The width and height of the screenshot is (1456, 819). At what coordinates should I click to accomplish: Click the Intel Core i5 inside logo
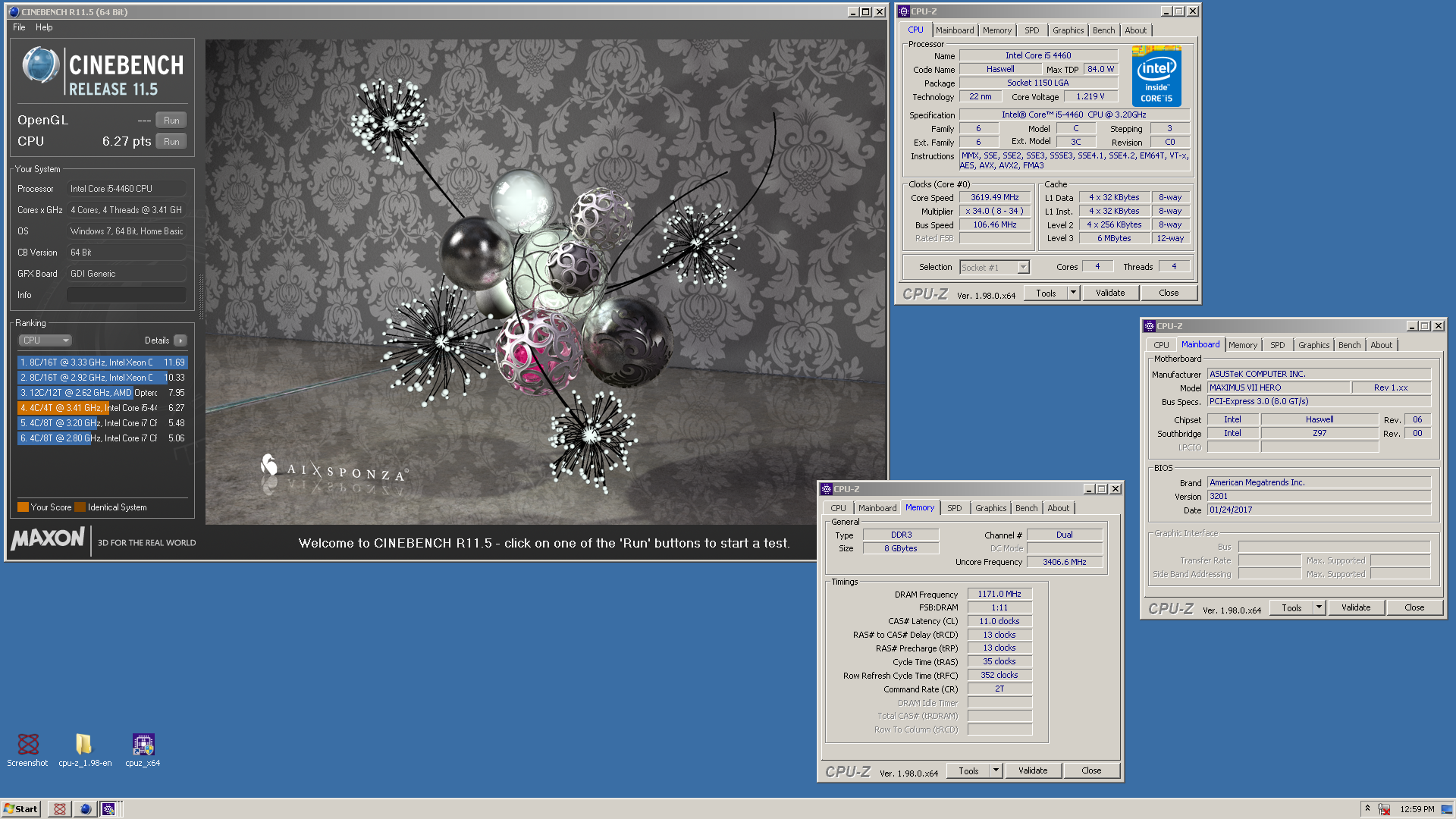click(1156, 76)
